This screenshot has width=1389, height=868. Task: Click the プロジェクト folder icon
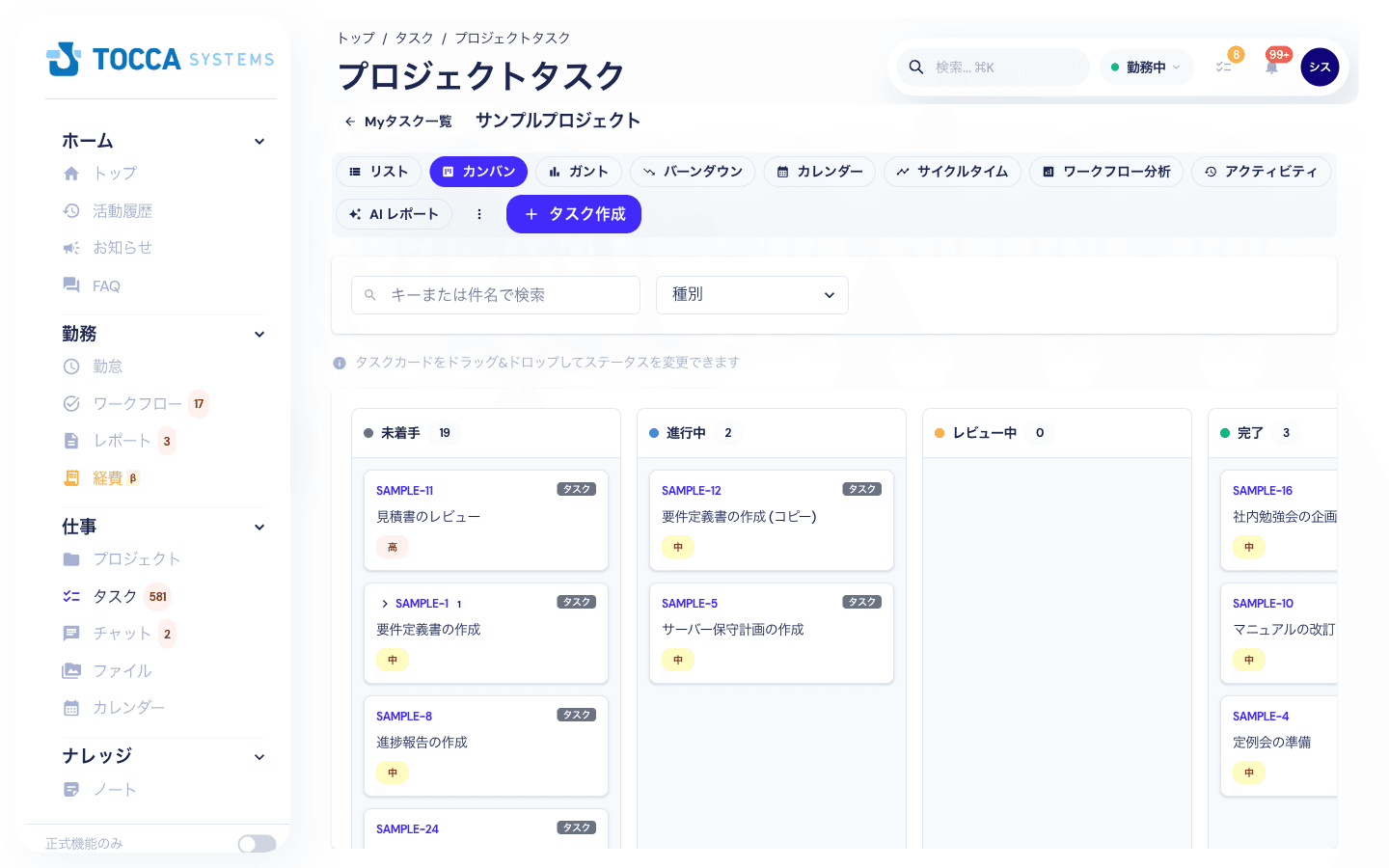click(71, 559)
